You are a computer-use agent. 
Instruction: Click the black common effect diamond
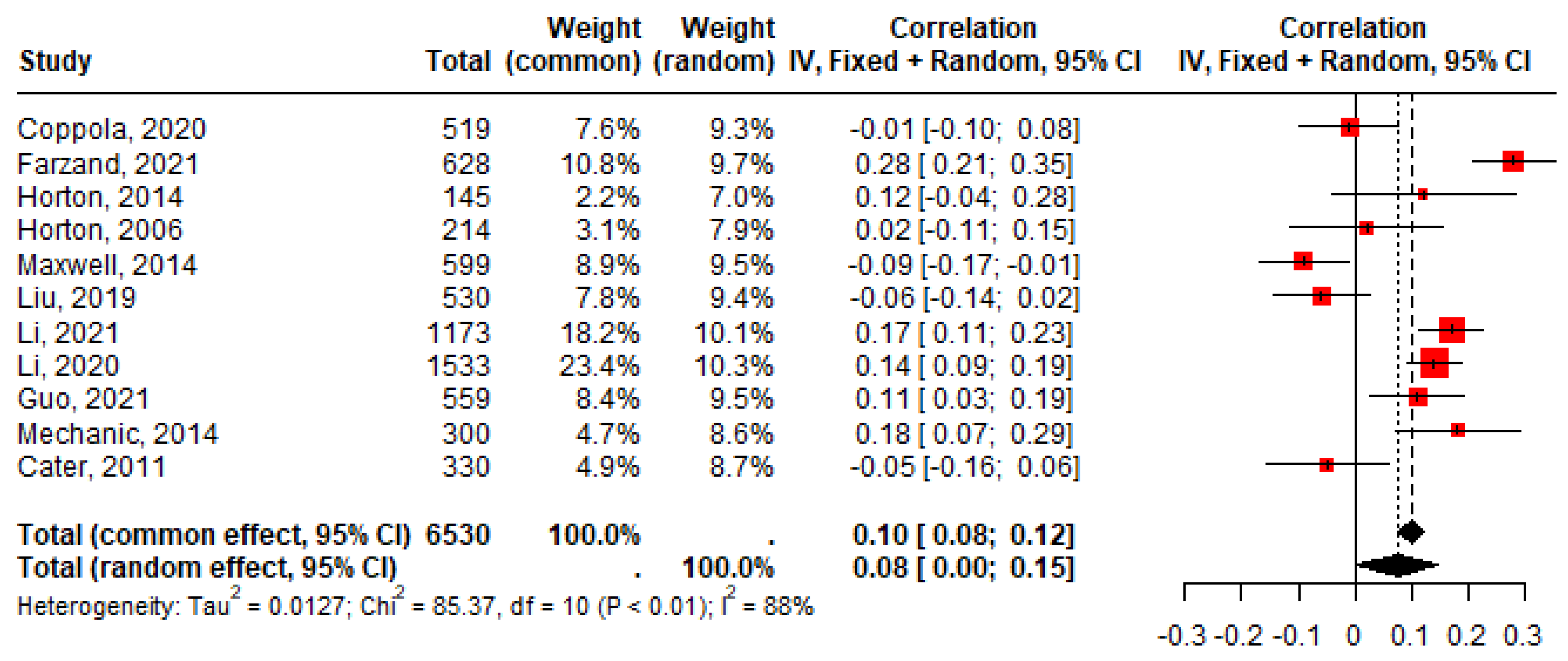(x=1412, y=532)
